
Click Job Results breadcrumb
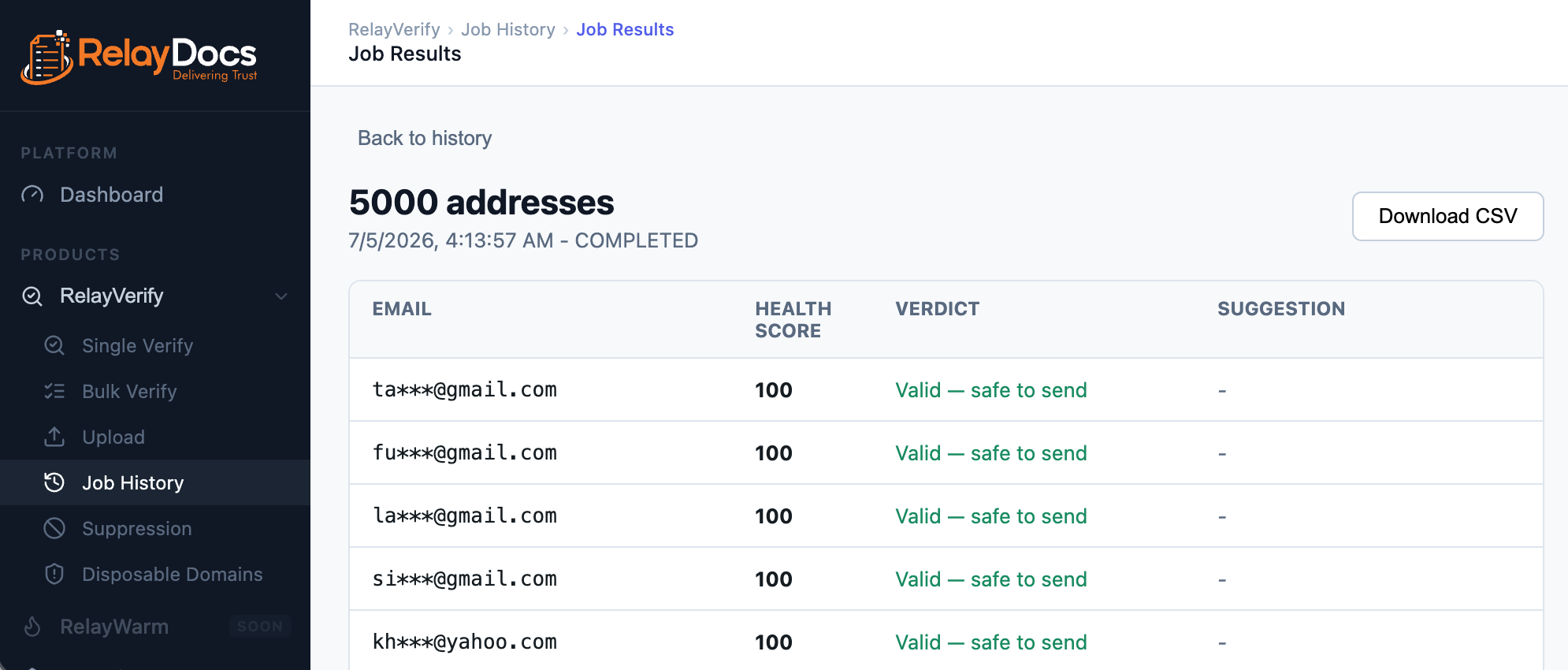pyautogui.click(x=625, y=30)
